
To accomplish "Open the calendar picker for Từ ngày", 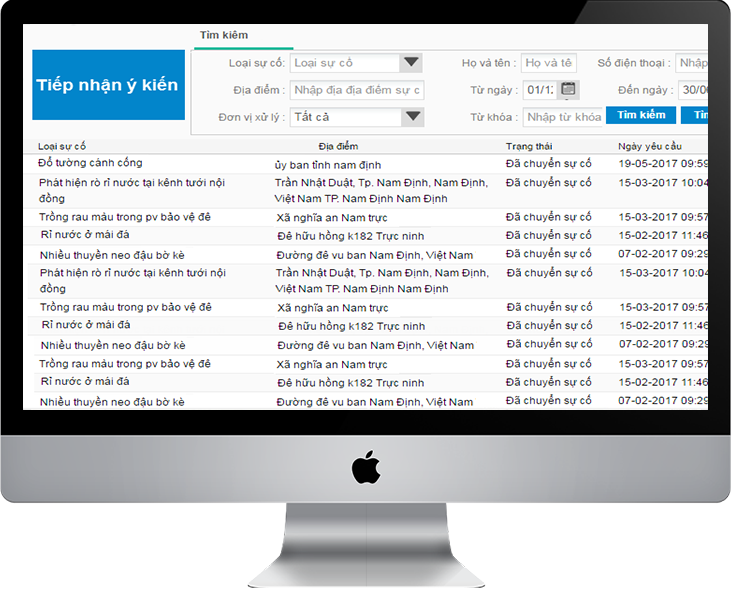I will click(x=568, y=90).
